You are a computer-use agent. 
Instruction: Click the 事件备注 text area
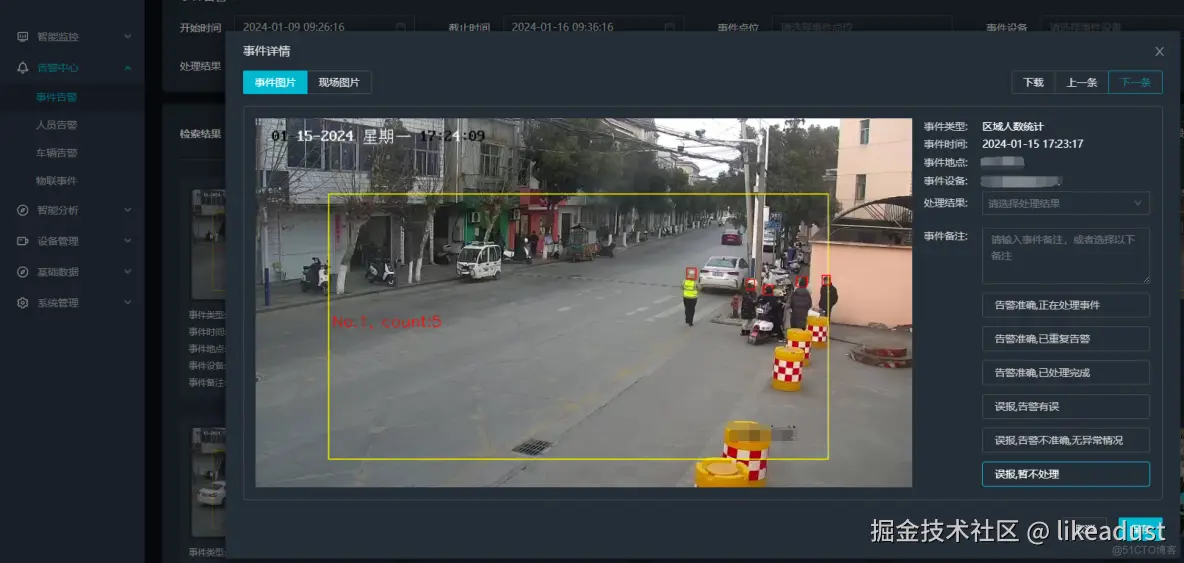pyautogui.click(x=1065, y=256)
